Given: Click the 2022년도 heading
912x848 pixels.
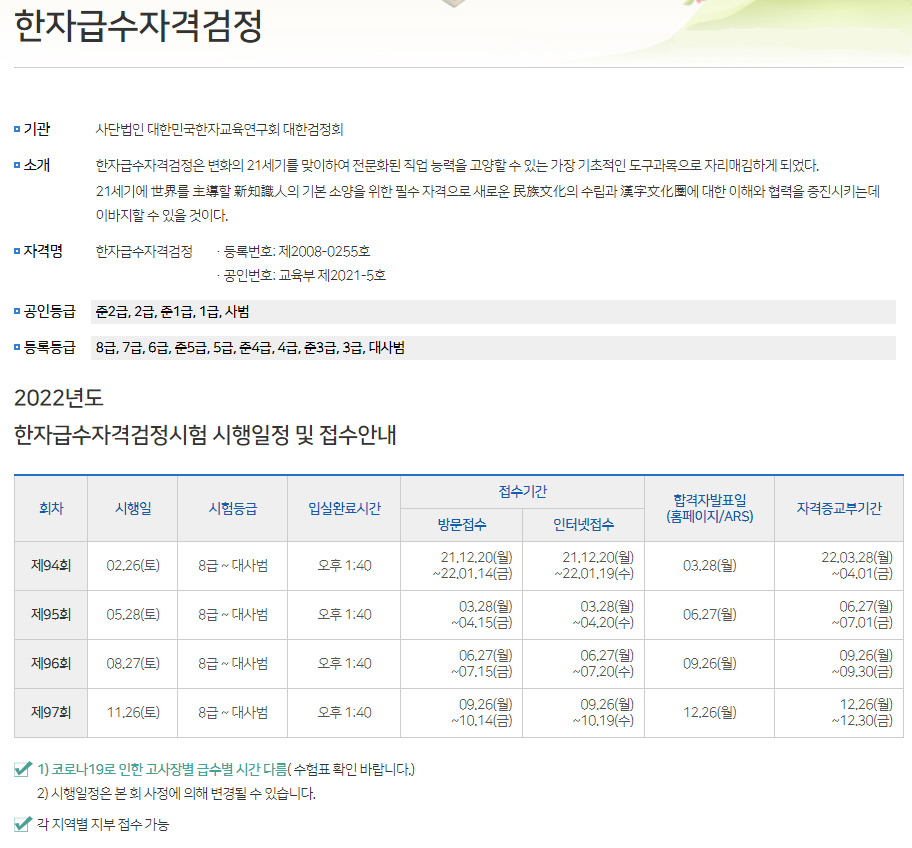Looking at the screenshot, I should coord(59,398).
